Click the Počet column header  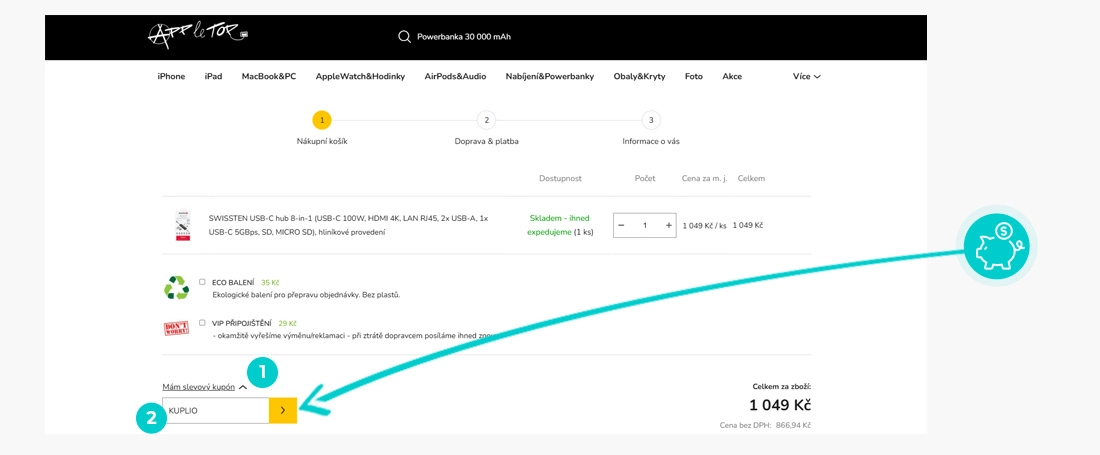pyautogui.click(x=645, y=178)
